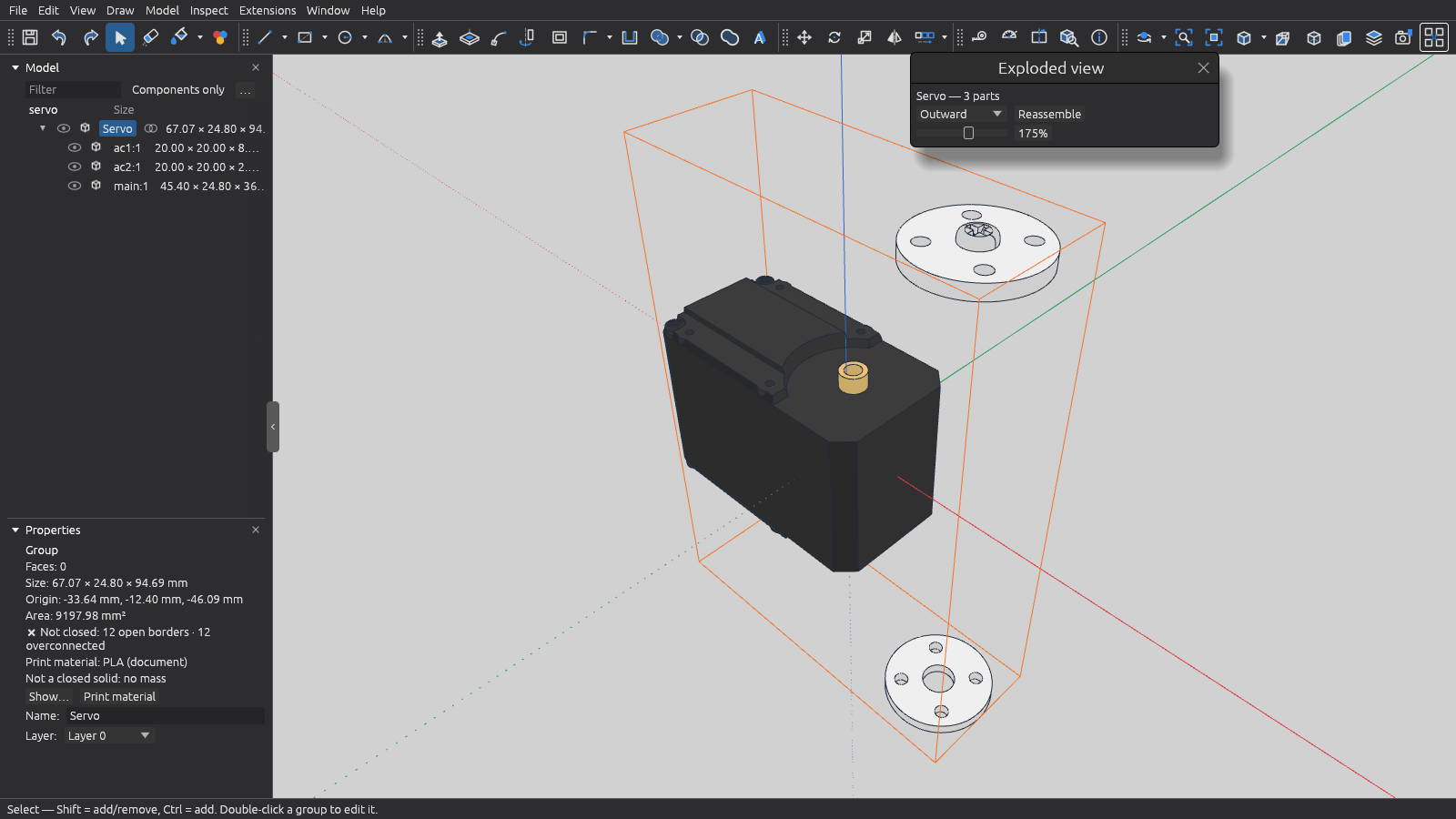Click the Model Info icon
1456x819 pixels.
[1099, 37]
